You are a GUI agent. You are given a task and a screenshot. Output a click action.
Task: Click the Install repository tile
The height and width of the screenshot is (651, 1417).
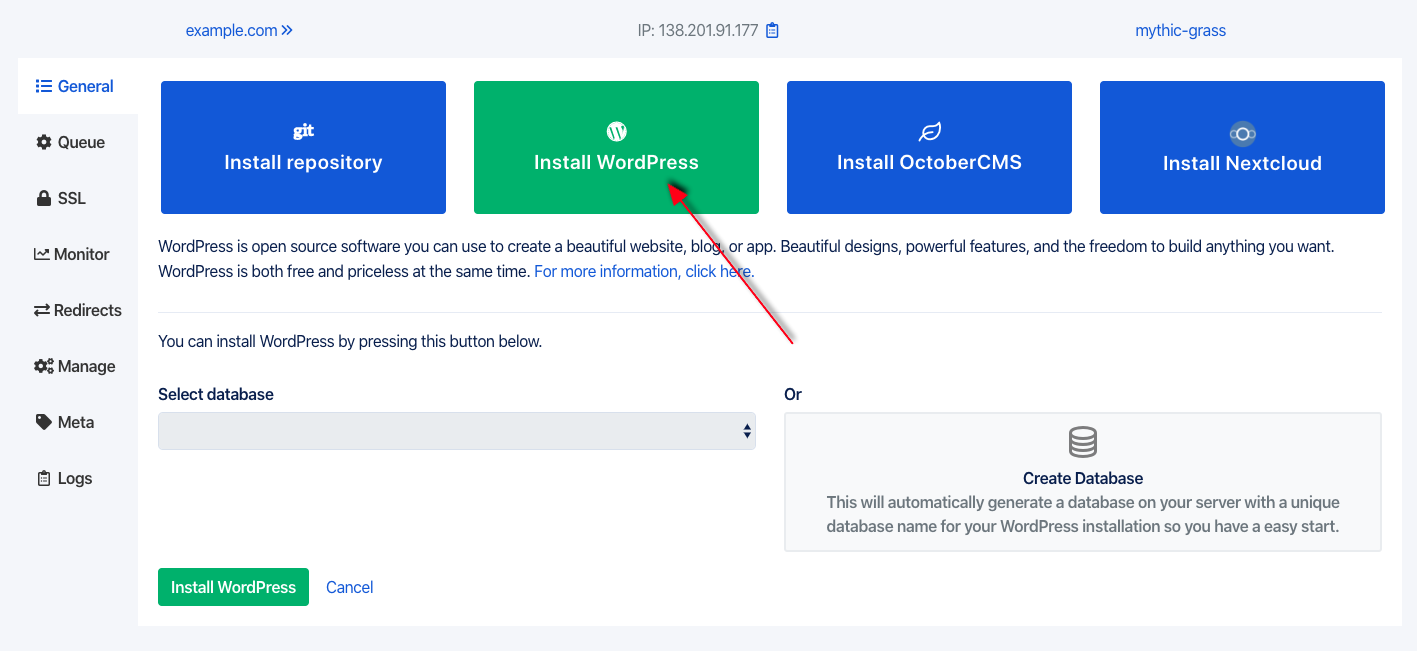pyautogui.click(x=303, y=147)
